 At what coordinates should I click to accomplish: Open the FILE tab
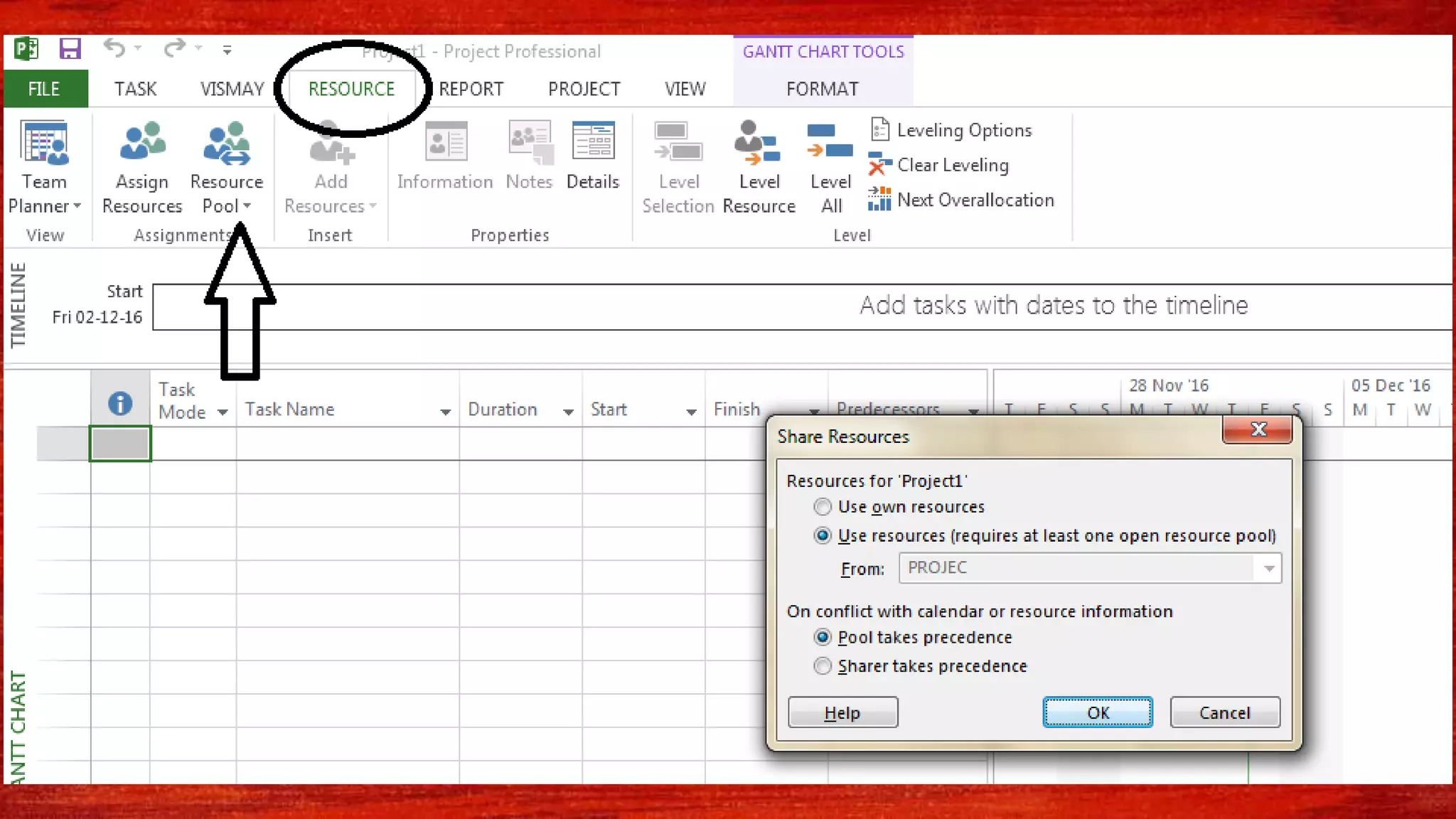(44, 89)
